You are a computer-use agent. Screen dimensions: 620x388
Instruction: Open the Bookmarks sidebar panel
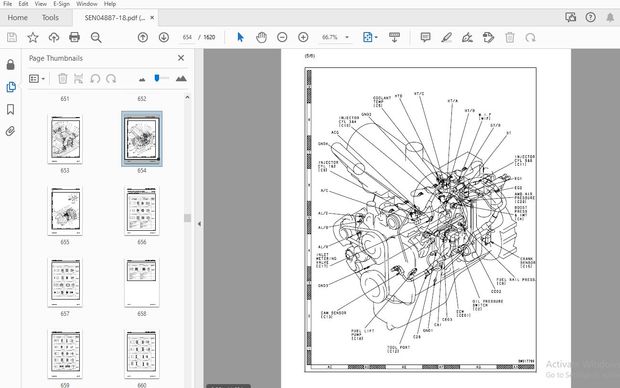tap(11, 109)
